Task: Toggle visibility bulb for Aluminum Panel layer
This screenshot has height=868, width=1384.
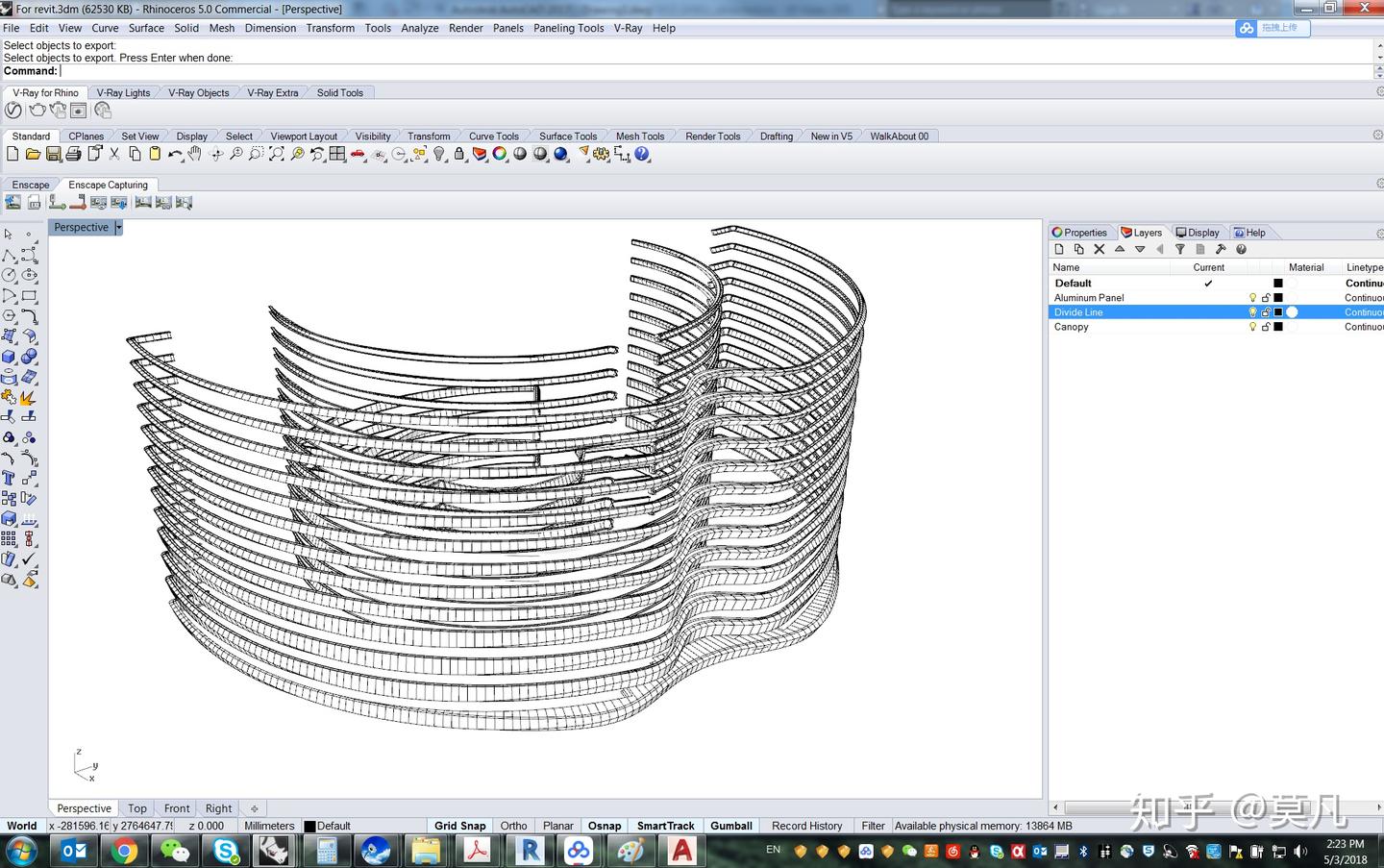Action: tap(1252, 298)
